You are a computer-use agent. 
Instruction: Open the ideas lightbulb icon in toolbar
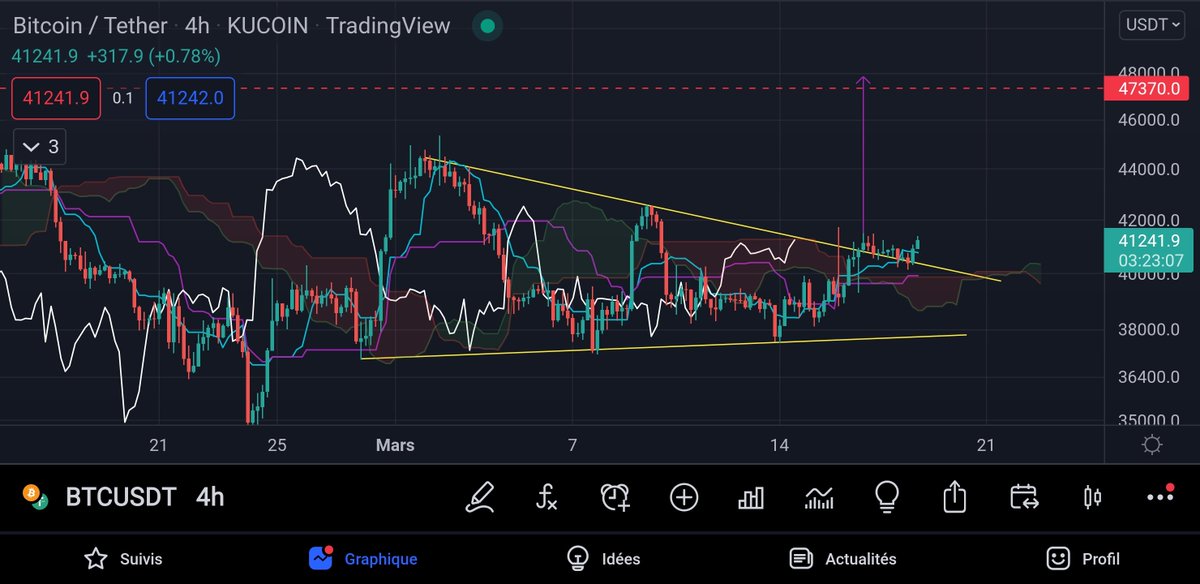pyautogui.click(x=886, y=496)
